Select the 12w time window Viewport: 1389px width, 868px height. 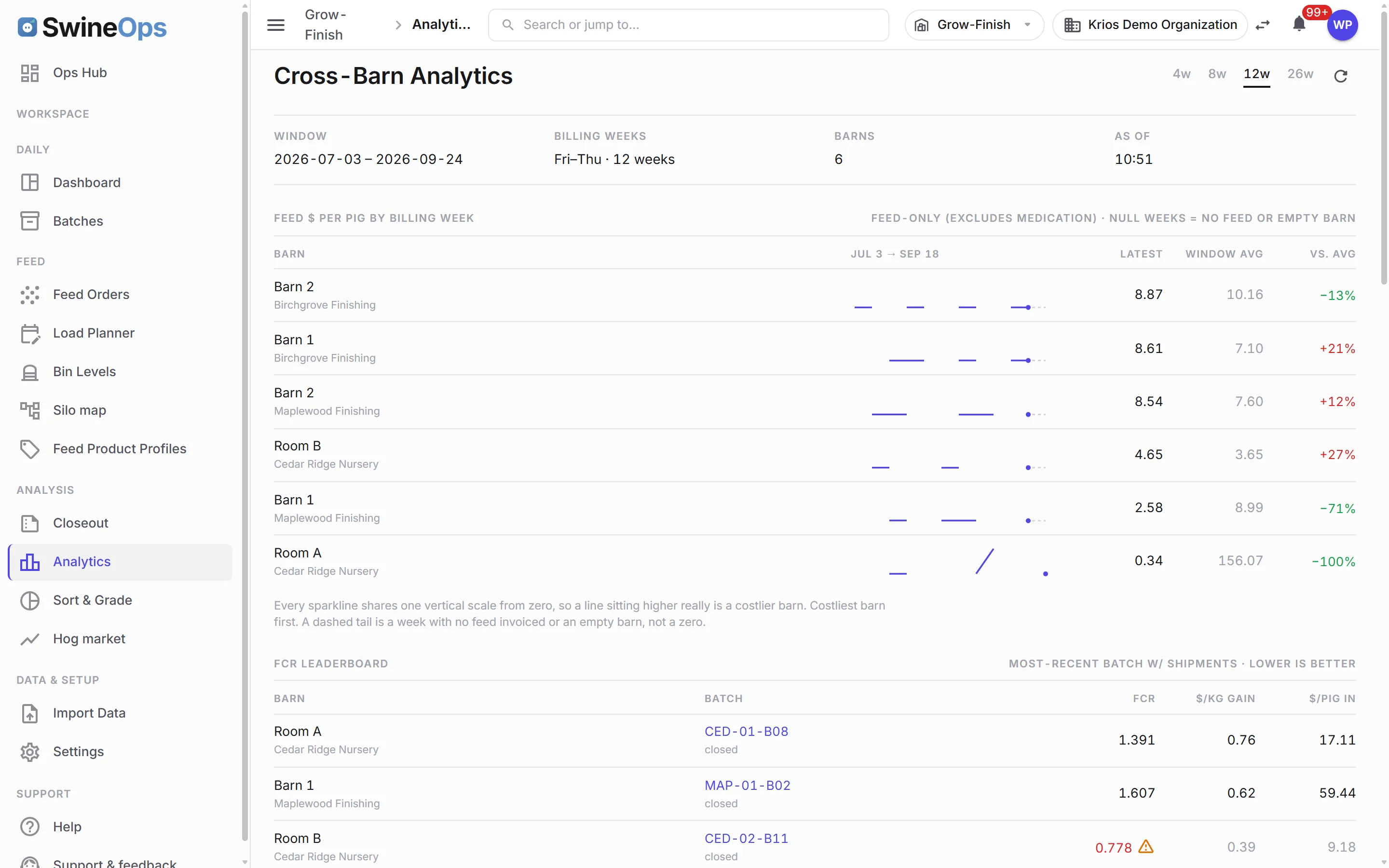[1256, 74]
